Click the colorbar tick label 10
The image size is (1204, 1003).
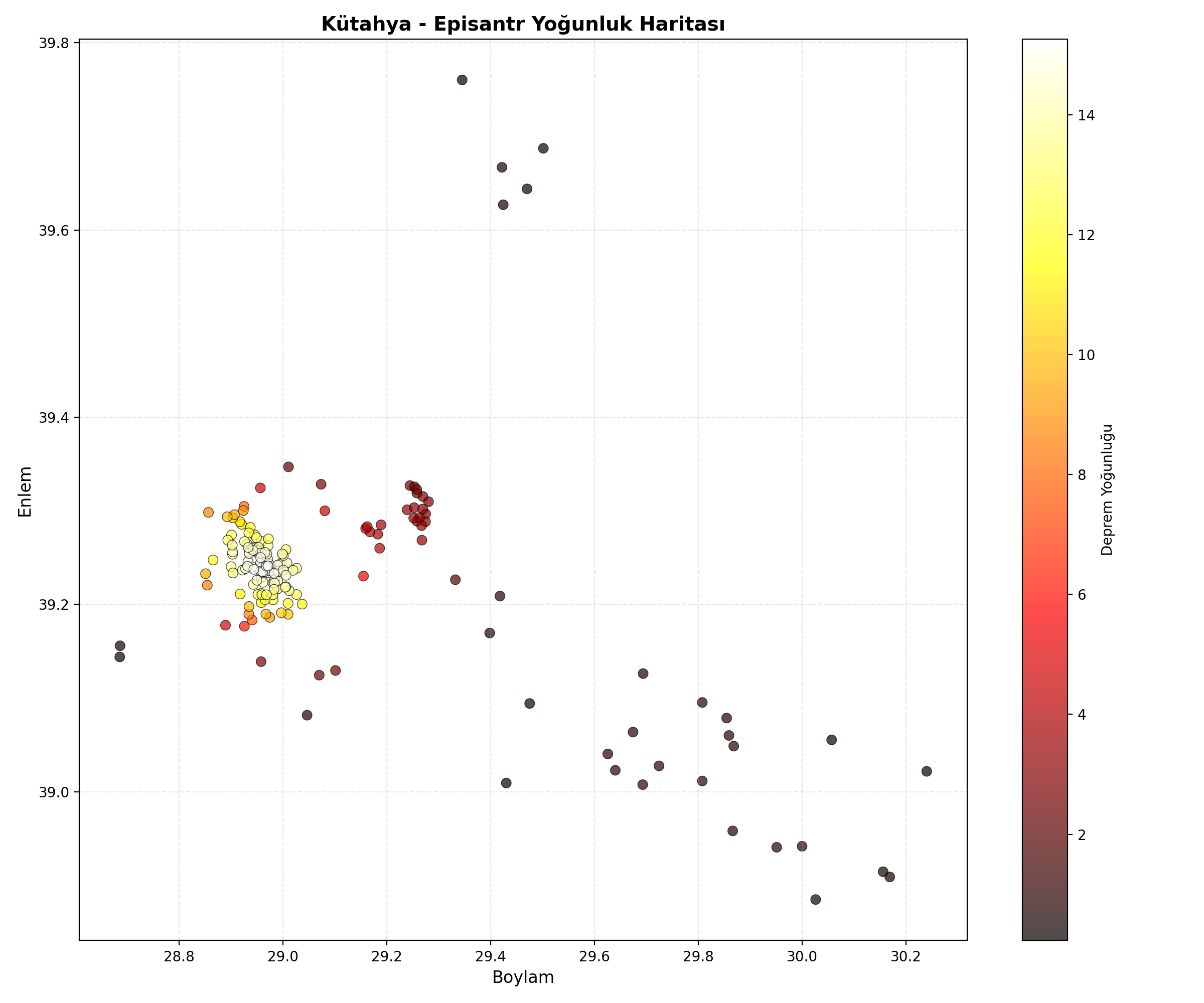coord(1086,356)
